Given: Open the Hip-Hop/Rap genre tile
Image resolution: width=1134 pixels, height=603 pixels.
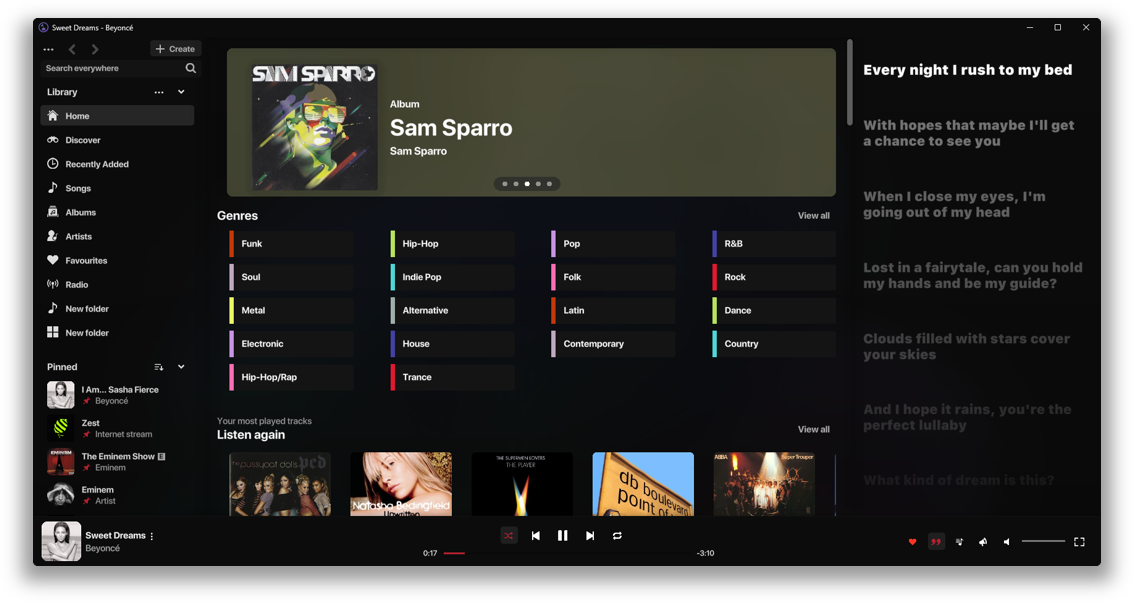Looking at the screenshot, I should point(291,377).
